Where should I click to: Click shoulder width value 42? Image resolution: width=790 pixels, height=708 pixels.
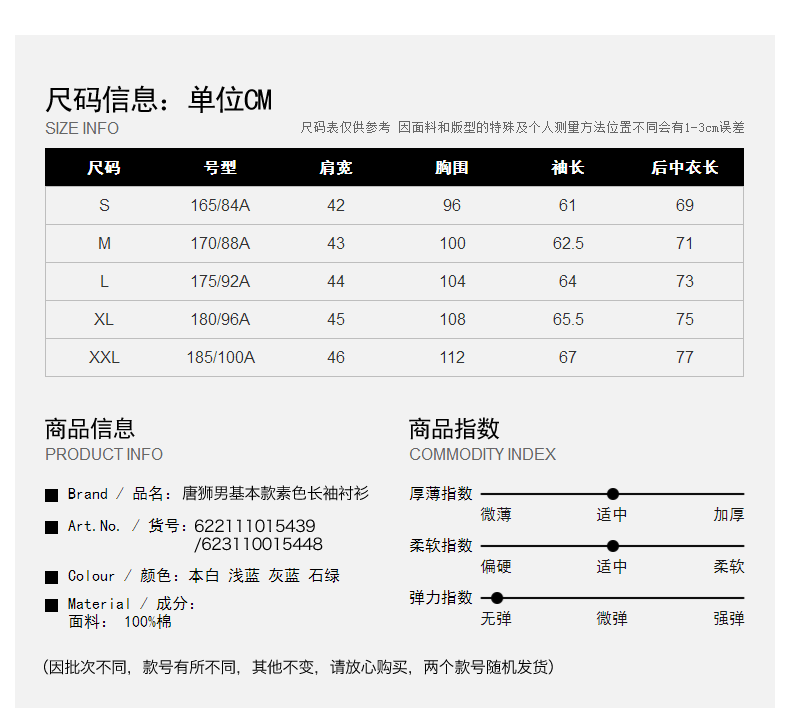click(x=336, y=206)
